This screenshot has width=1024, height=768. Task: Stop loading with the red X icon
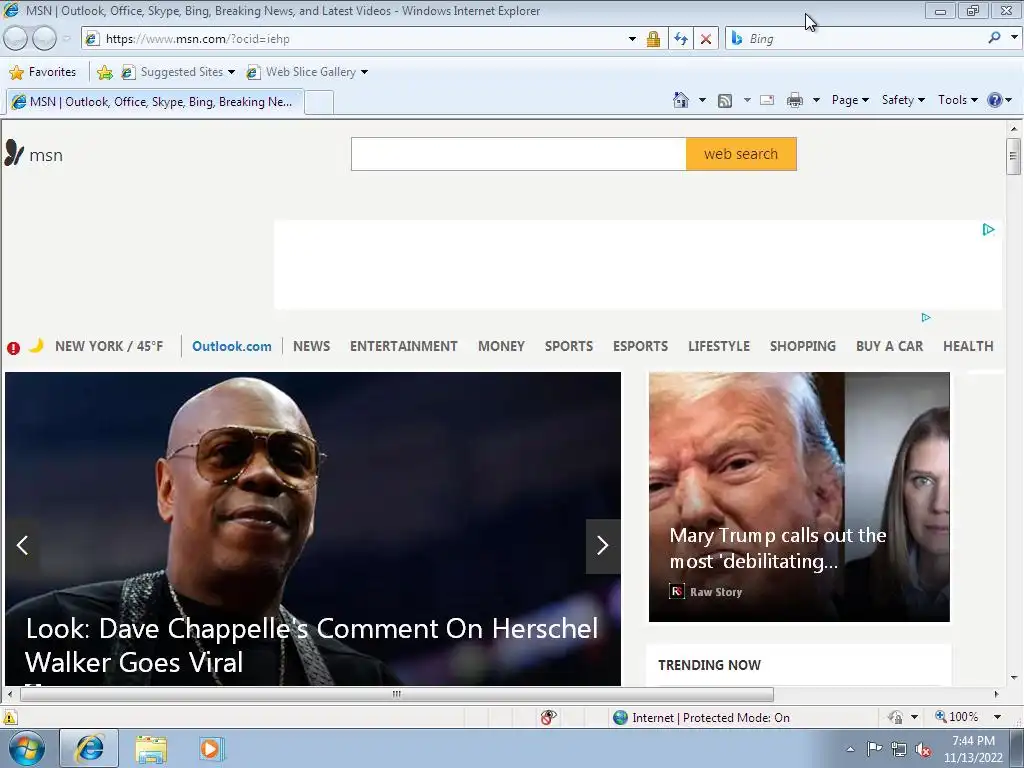(706, 39)
